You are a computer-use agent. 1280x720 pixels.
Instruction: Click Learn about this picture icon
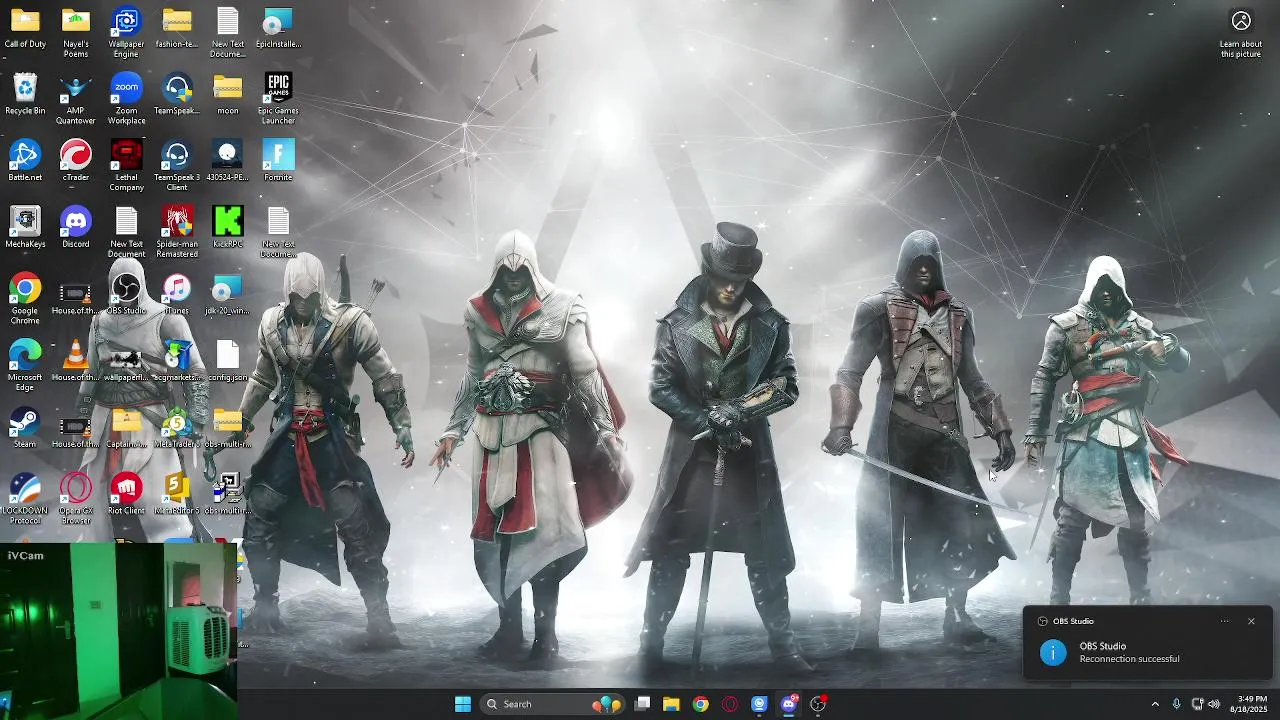[1241, 33]
